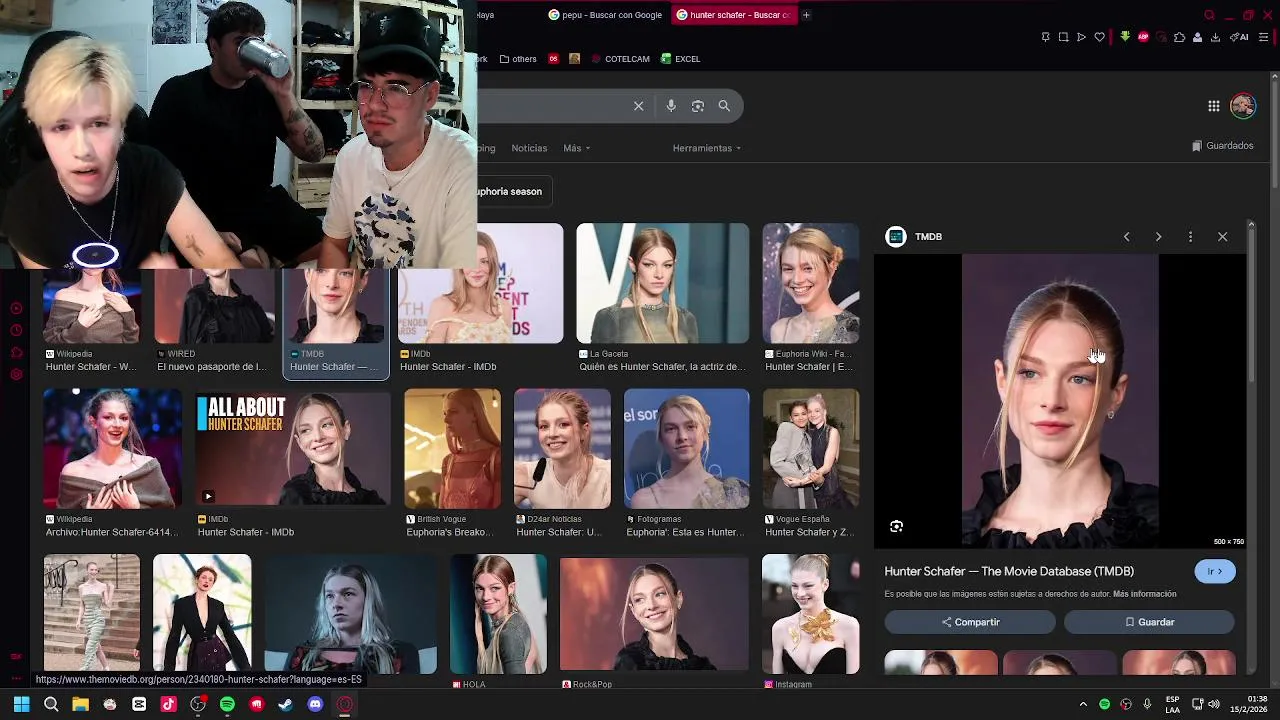The image size is (1280, 720).
Task: Open Steam from taskbar
Action: (285, 704)
